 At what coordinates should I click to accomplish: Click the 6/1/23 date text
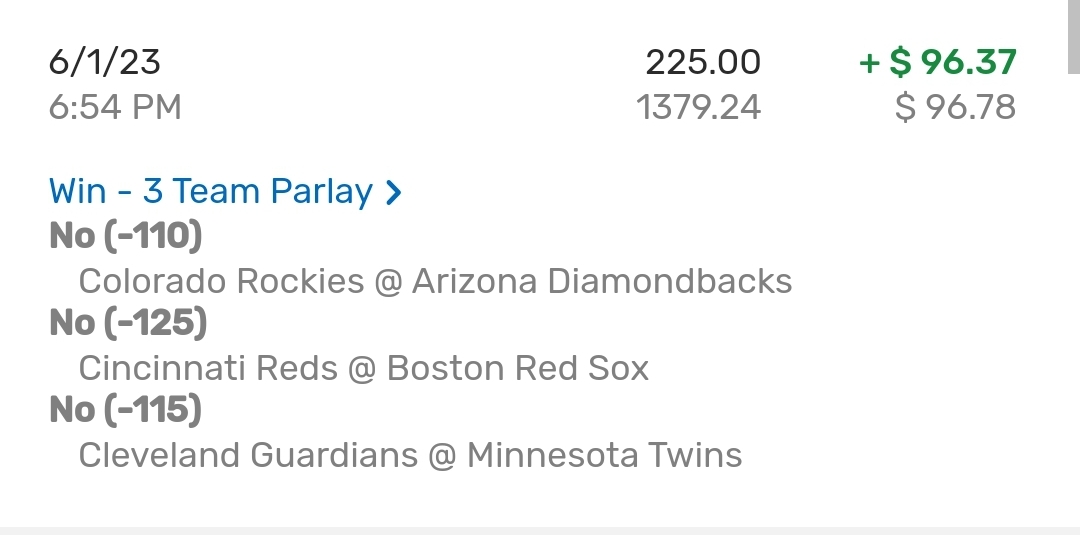click(104, 63)
